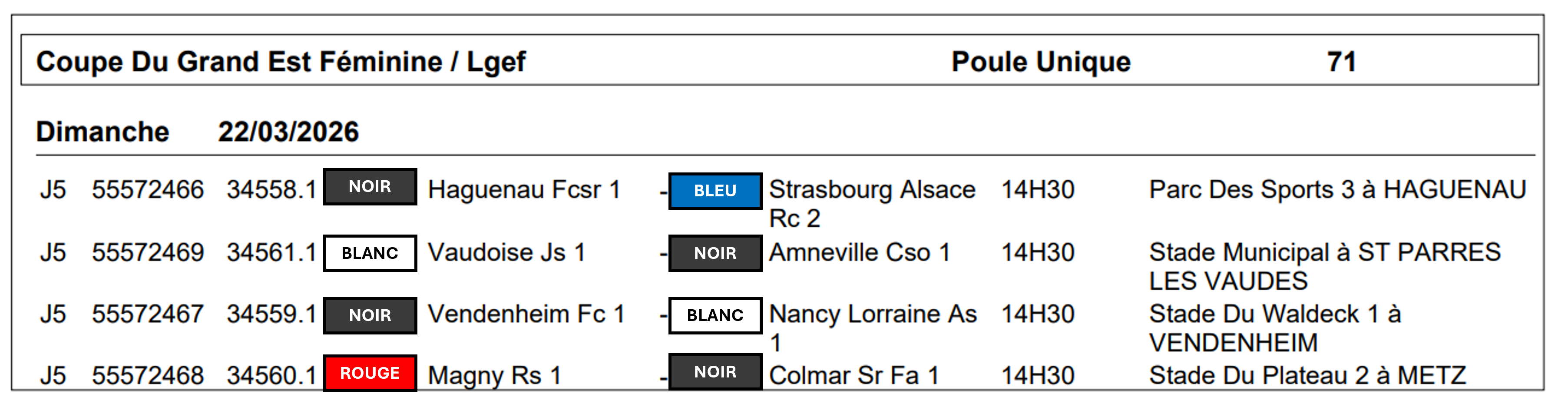Click the Haguenau Fcsr 1 team name
The height and width of the screenshot is (407, 1568).
[523, 190]
